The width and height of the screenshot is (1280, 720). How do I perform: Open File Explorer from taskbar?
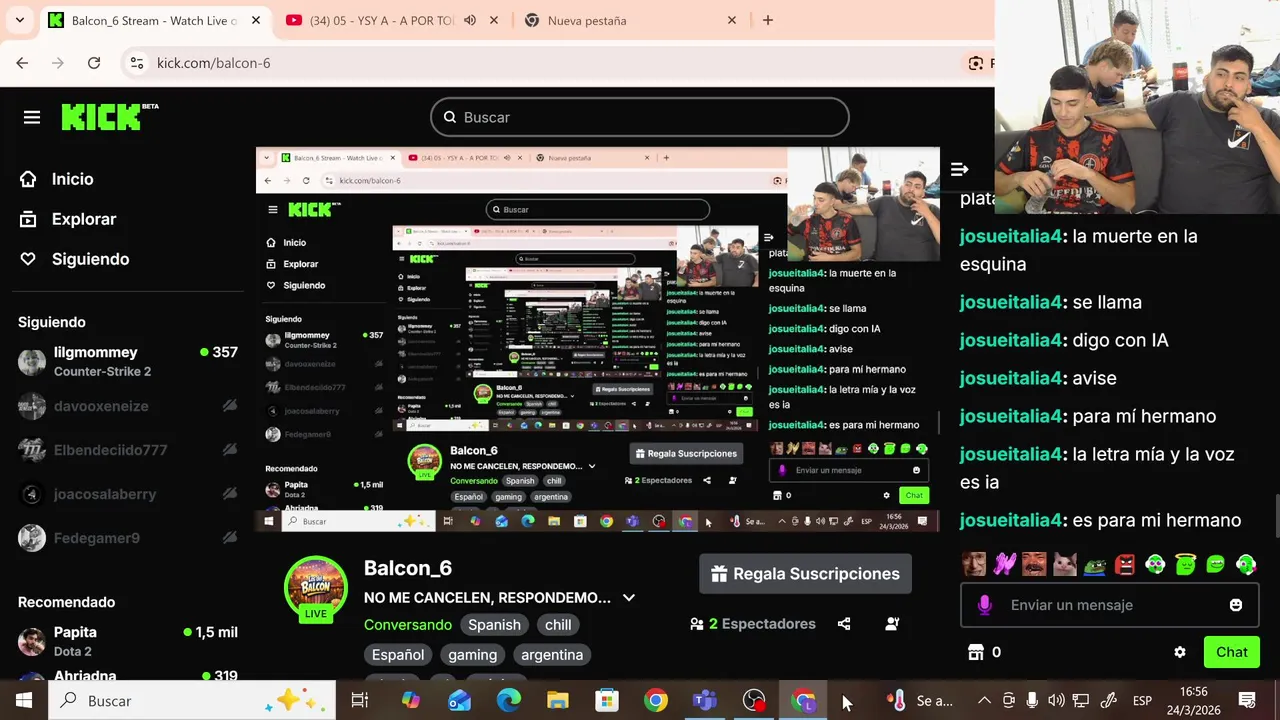(x=558, y=701)
